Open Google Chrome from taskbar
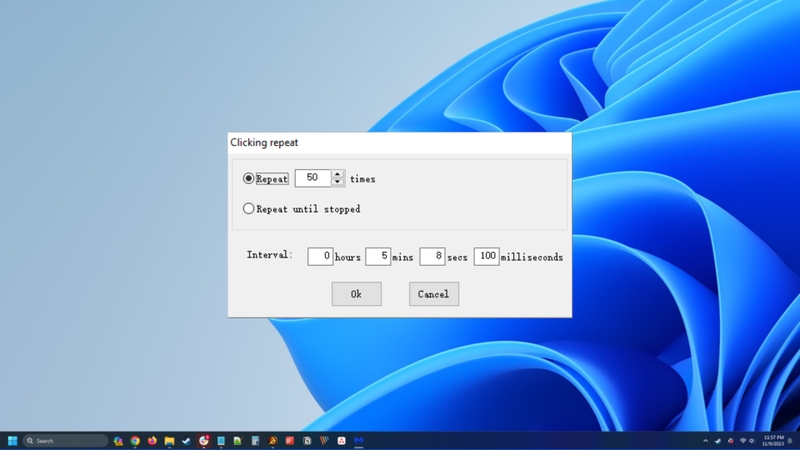This screenshot has width=800, height=450. pos(135,441)
